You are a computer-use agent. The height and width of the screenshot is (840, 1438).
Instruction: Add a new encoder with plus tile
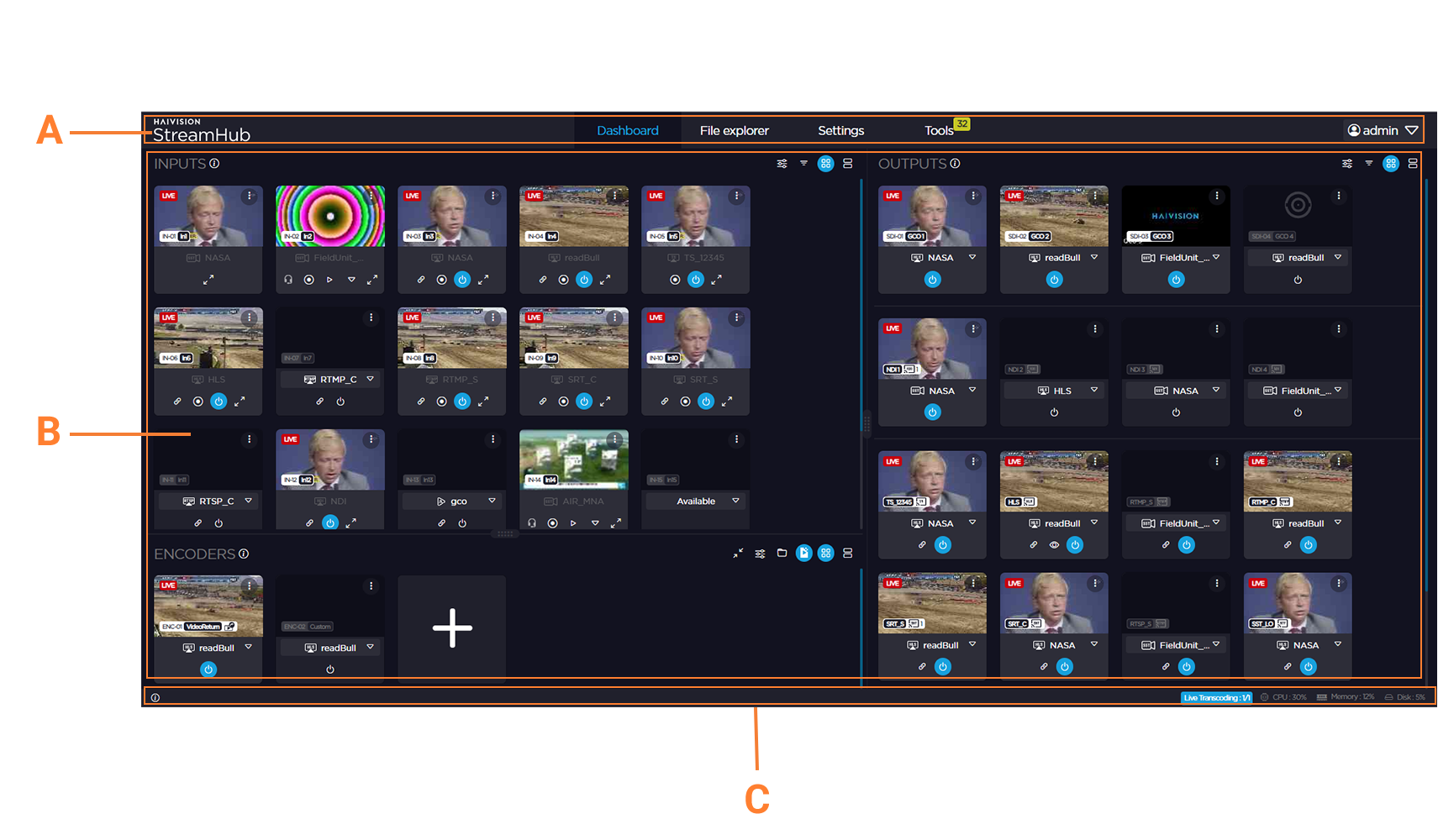coord(452,627)
